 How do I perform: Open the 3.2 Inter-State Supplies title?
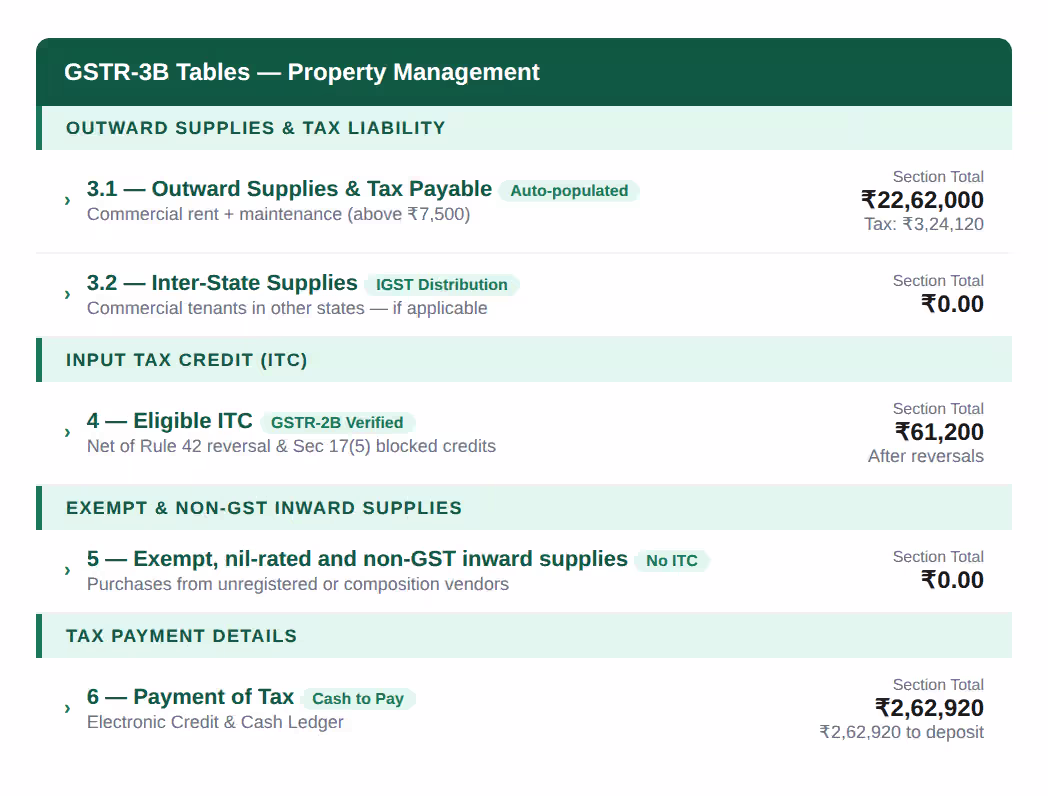pos(222,283)
